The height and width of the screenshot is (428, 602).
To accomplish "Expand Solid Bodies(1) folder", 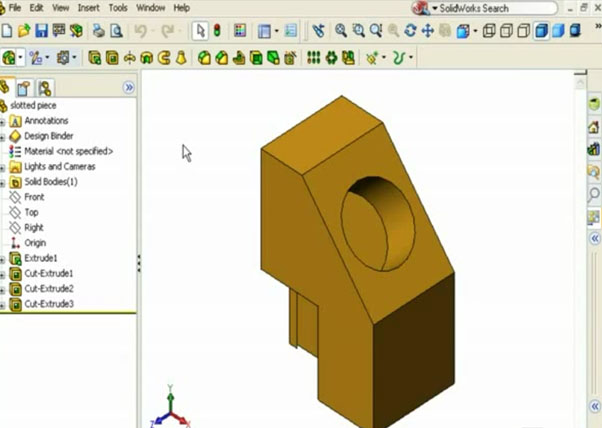I will pos(2,183).
